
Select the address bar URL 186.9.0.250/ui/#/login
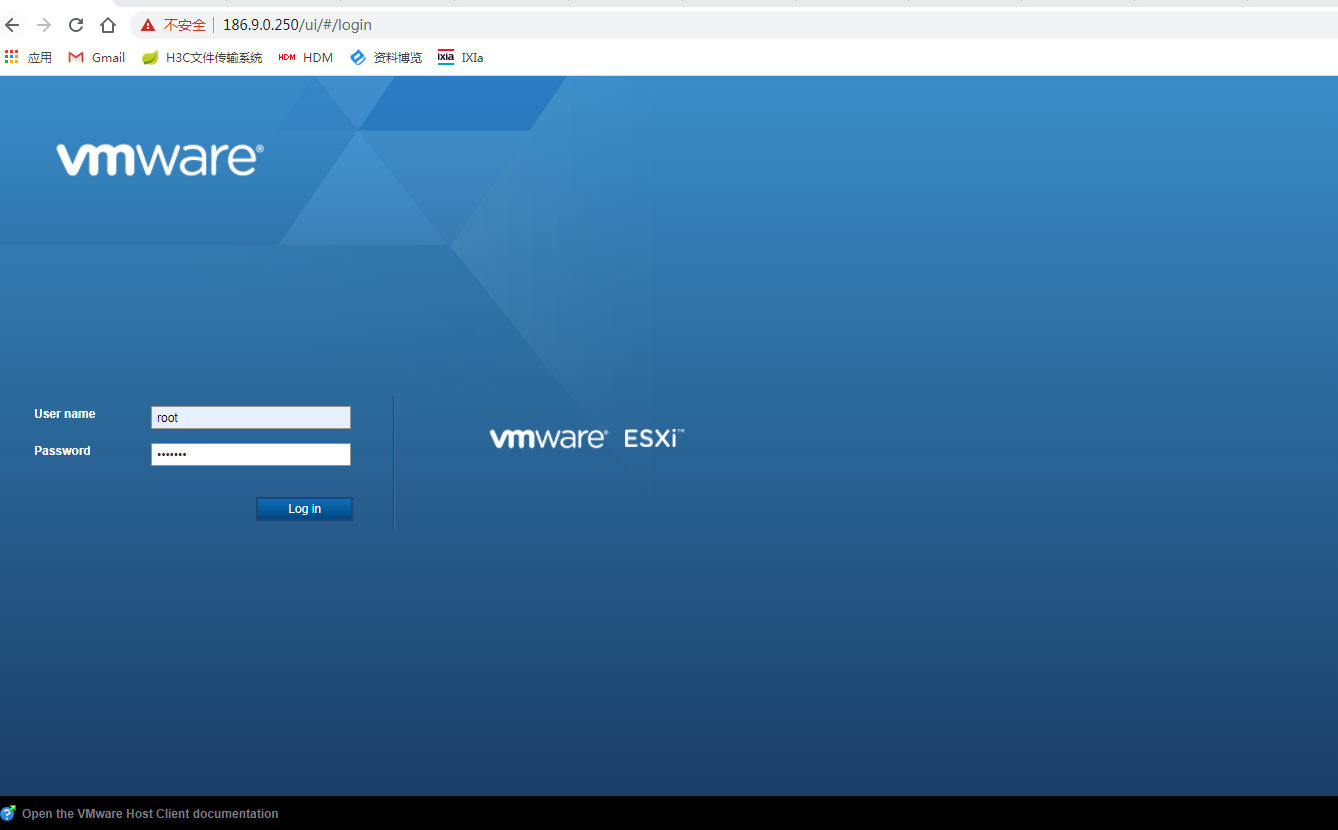(x=297, y=25)
